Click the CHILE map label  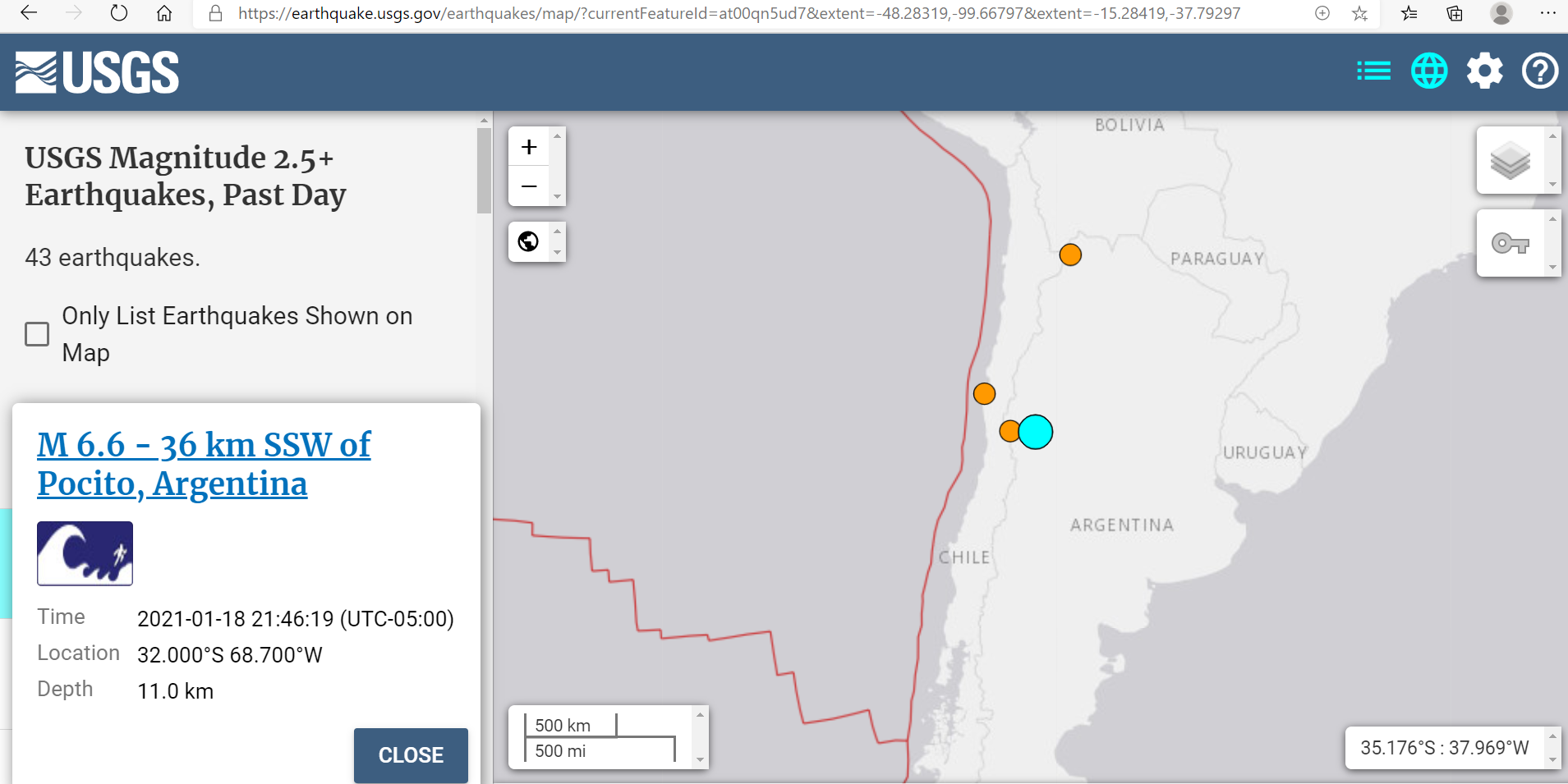(964, 557)
